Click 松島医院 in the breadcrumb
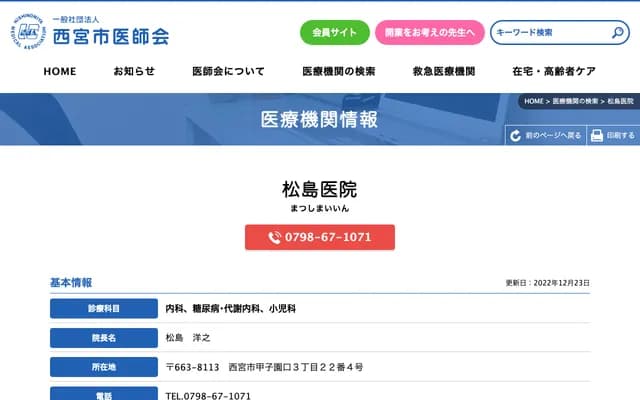Image resolution: width=640 pixels, height=400 pixels. 620,102
